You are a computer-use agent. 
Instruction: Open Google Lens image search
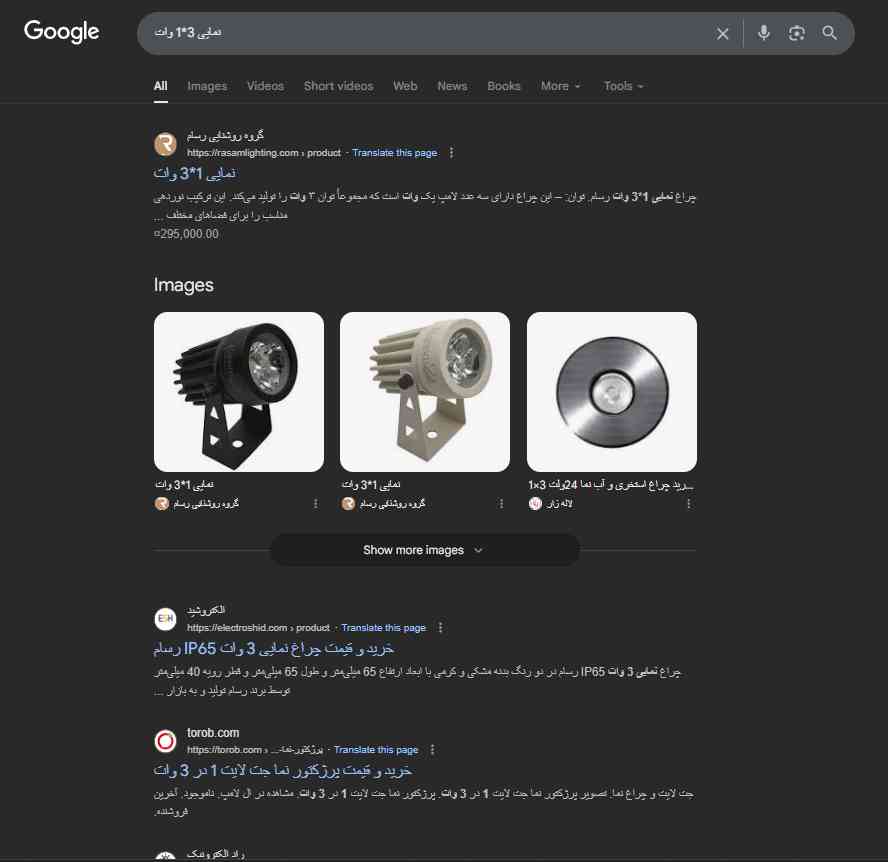pyautogui.click(x=796, y=33)
